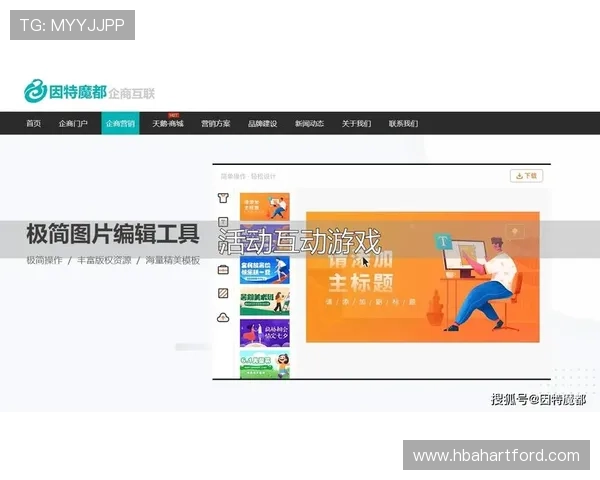The image size is (600, 480).
Task: Click the 海量精美模板 feature text
Action: point(173,260)
